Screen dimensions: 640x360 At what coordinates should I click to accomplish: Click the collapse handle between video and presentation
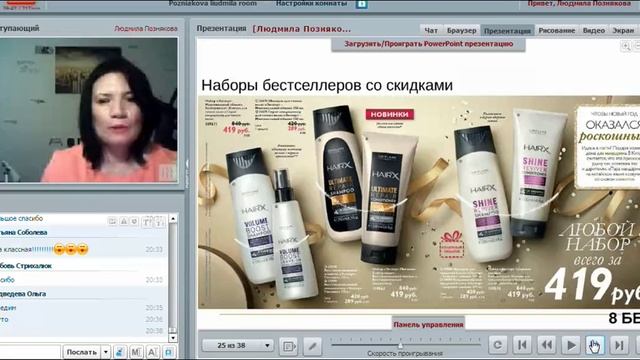pyautogui.click(x=187, y=173)
